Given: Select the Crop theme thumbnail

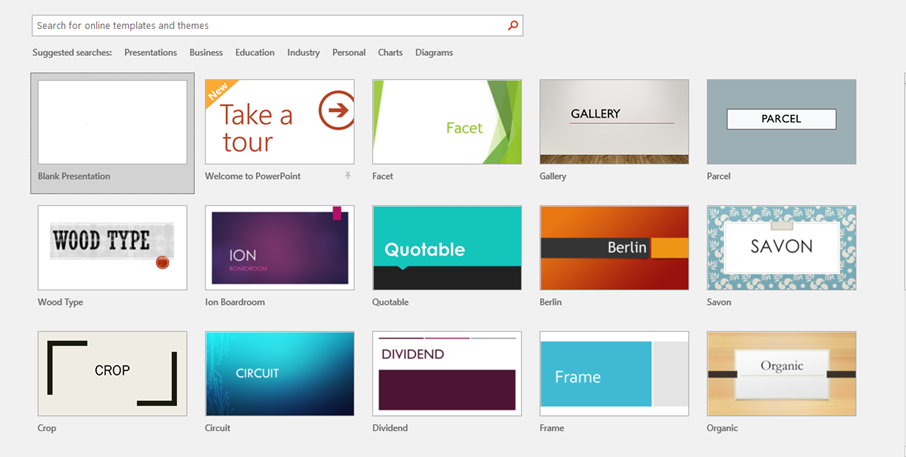Looking at the screenshot, I should (112, 374).
